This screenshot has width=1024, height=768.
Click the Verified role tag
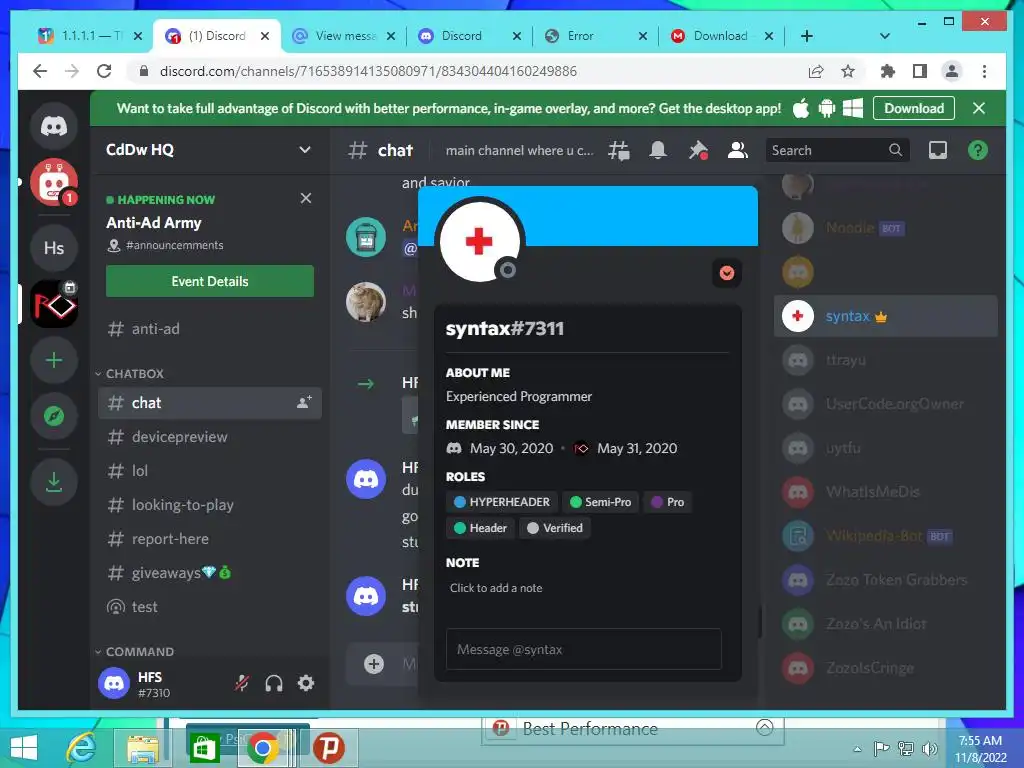point(554,528)
